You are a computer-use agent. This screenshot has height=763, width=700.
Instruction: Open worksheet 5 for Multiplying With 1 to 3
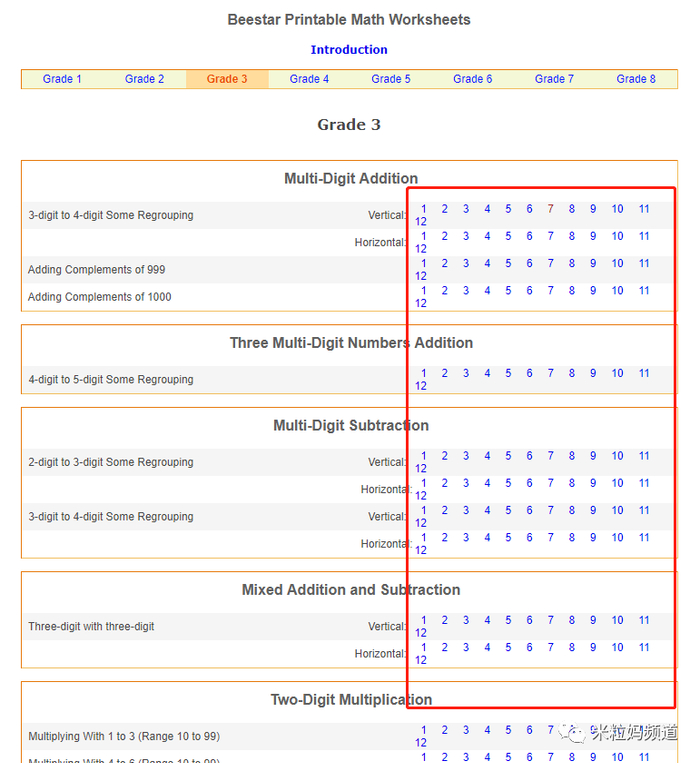click(x=508, y=730)
